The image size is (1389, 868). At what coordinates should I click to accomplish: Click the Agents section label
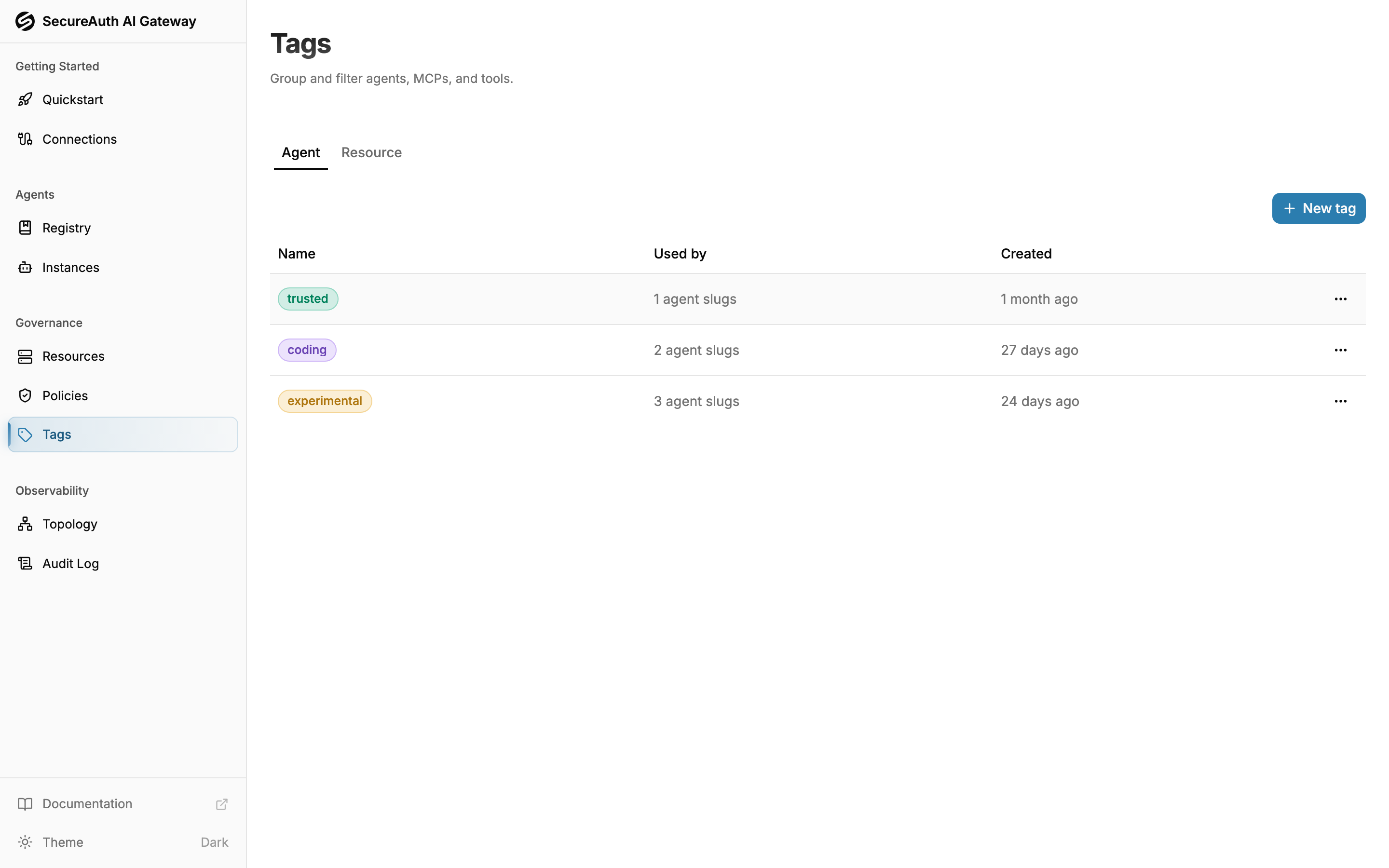[35, 195]
